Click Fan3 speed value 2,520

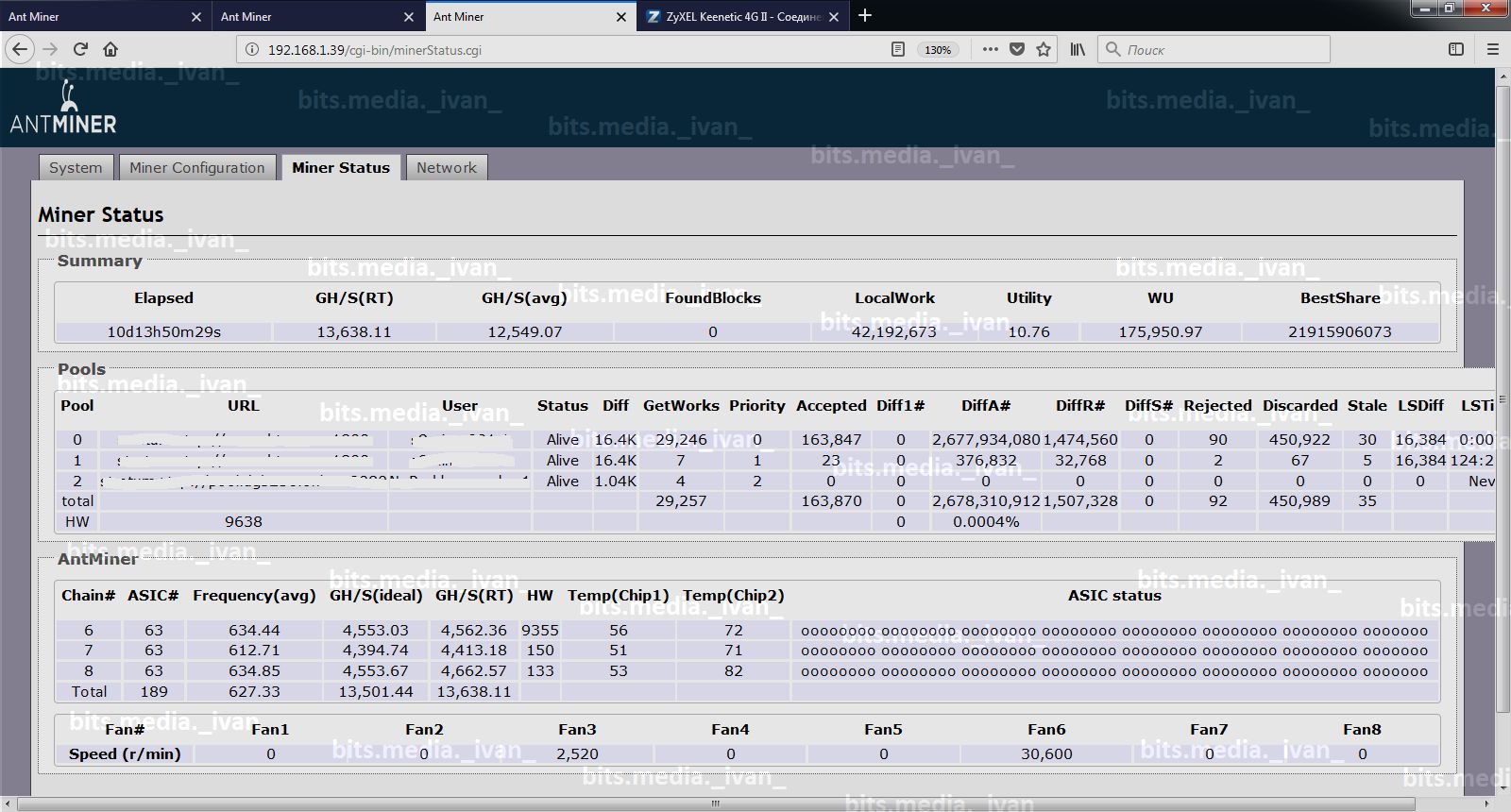tap(577, 753)
